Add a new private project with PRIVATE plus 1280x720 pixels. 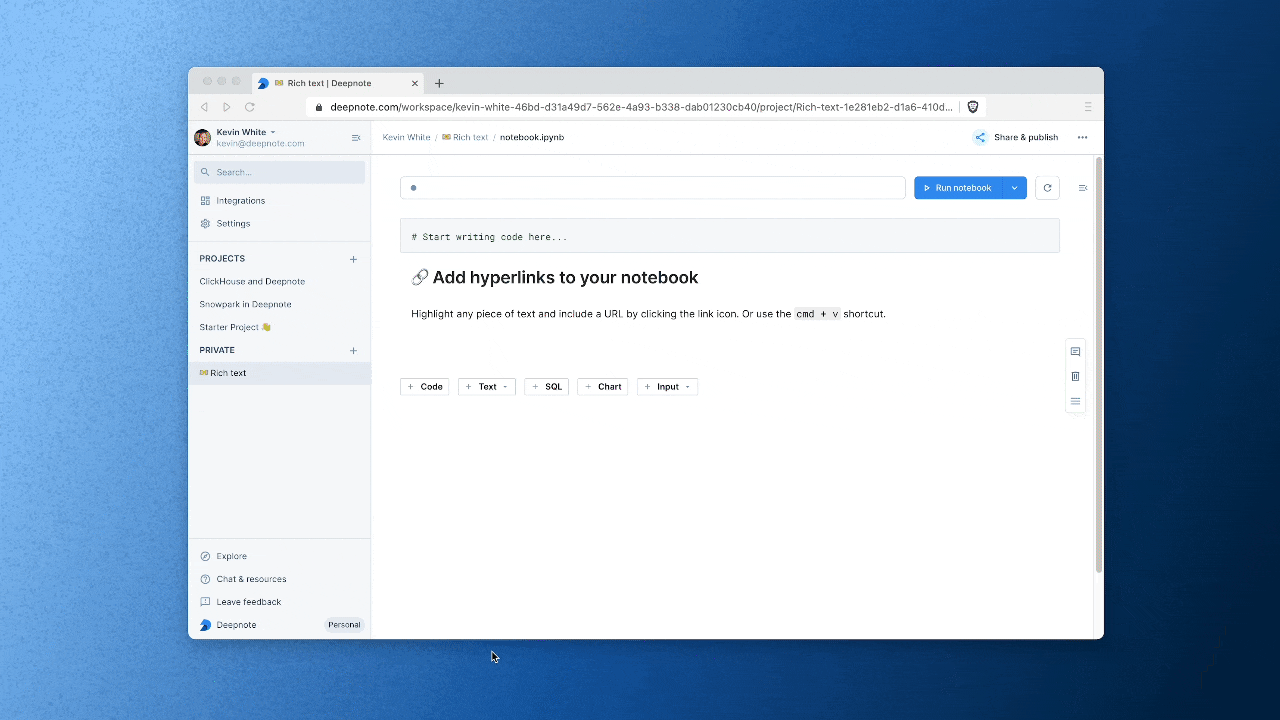pyautogui.click(x=353, y=351)
